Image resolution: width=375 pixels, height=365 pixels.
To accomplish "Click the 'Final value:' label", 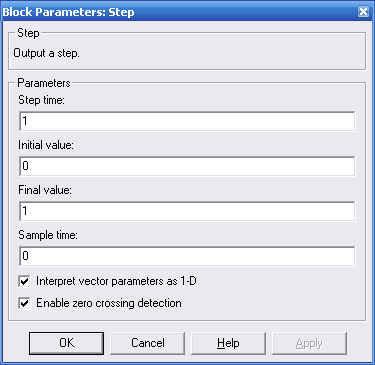I will [x=45, y=190].
